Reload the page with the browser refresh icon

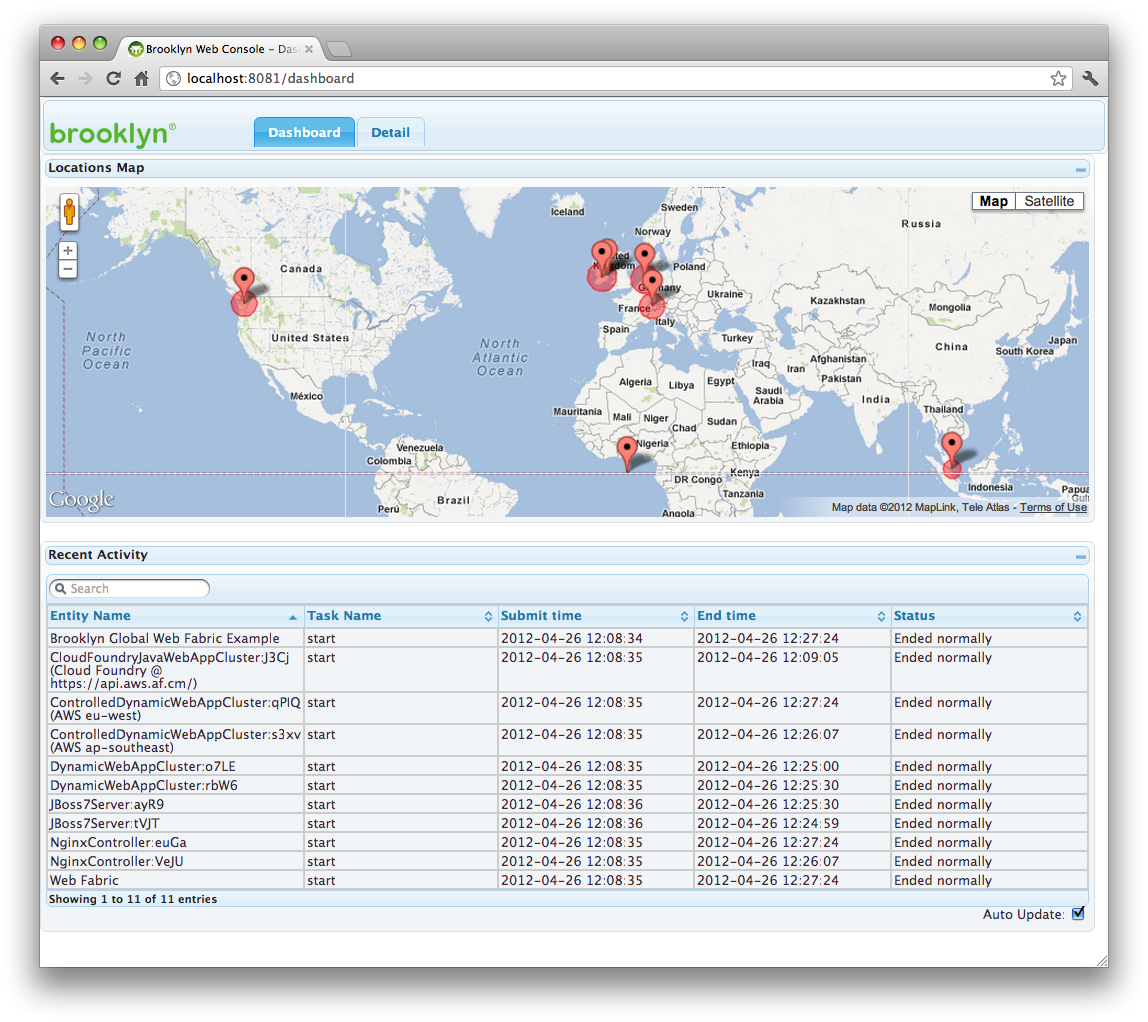114,79
